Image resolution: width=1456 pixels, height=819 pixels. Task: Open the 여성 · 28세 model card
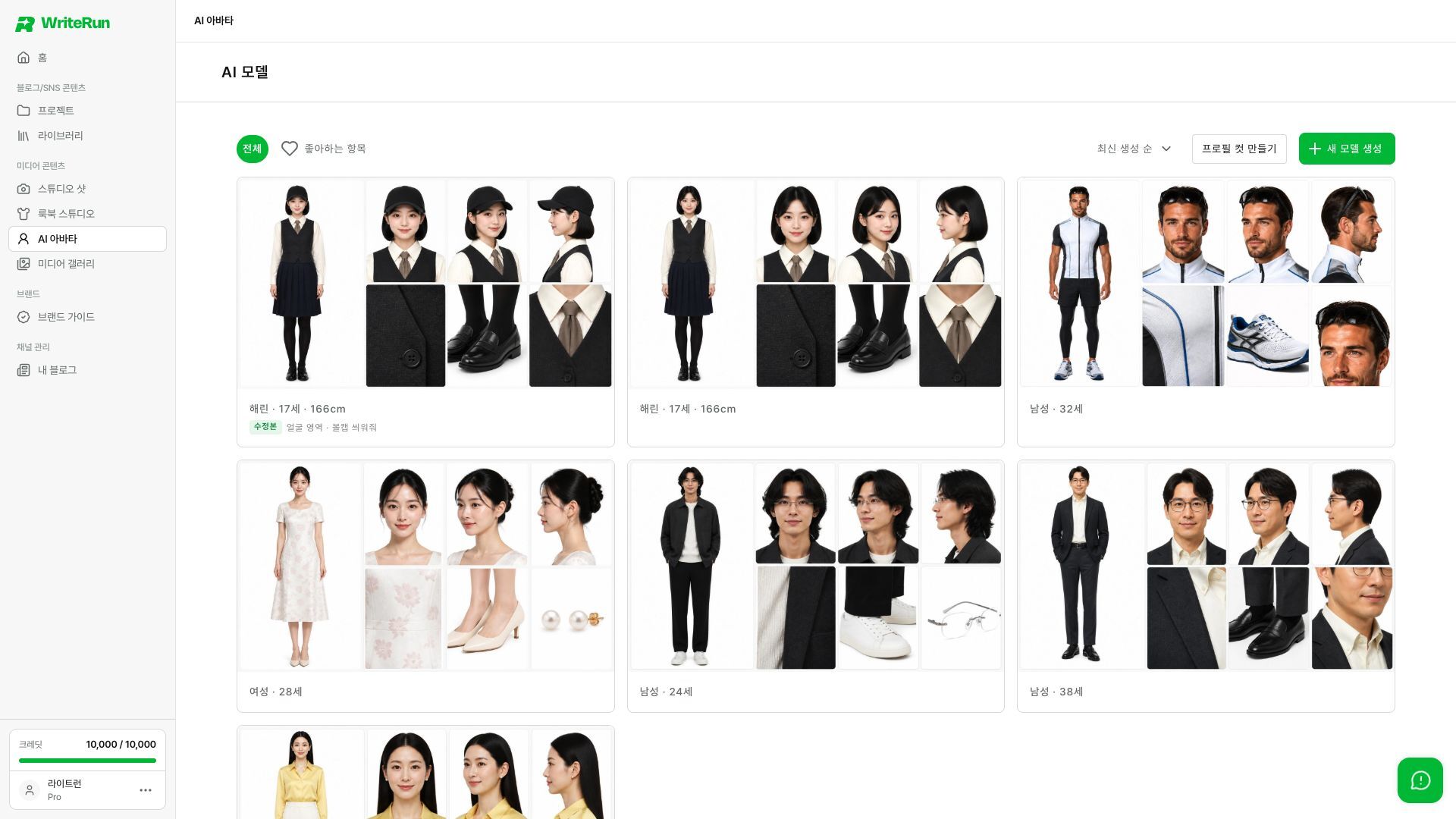pos(425,586)
